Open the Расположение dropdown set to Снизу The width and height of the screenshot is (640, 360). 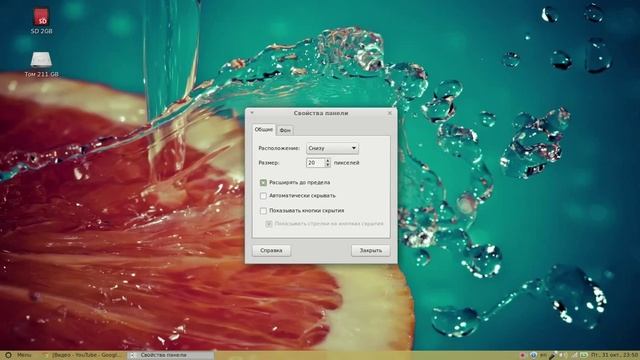(x=333, y=148)
